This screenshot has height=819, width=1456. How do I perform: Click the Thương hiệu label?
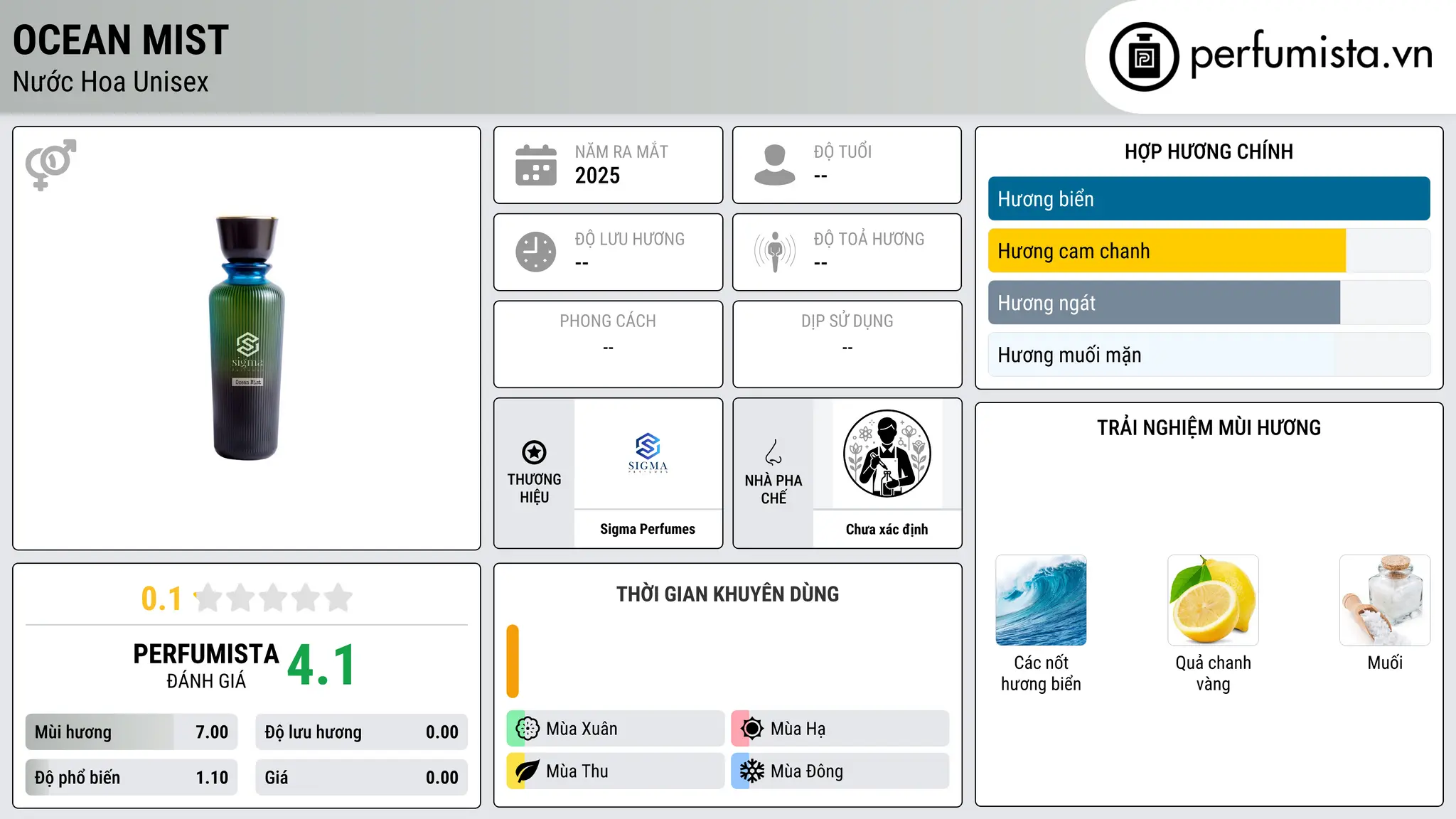(x=534, y=488)
